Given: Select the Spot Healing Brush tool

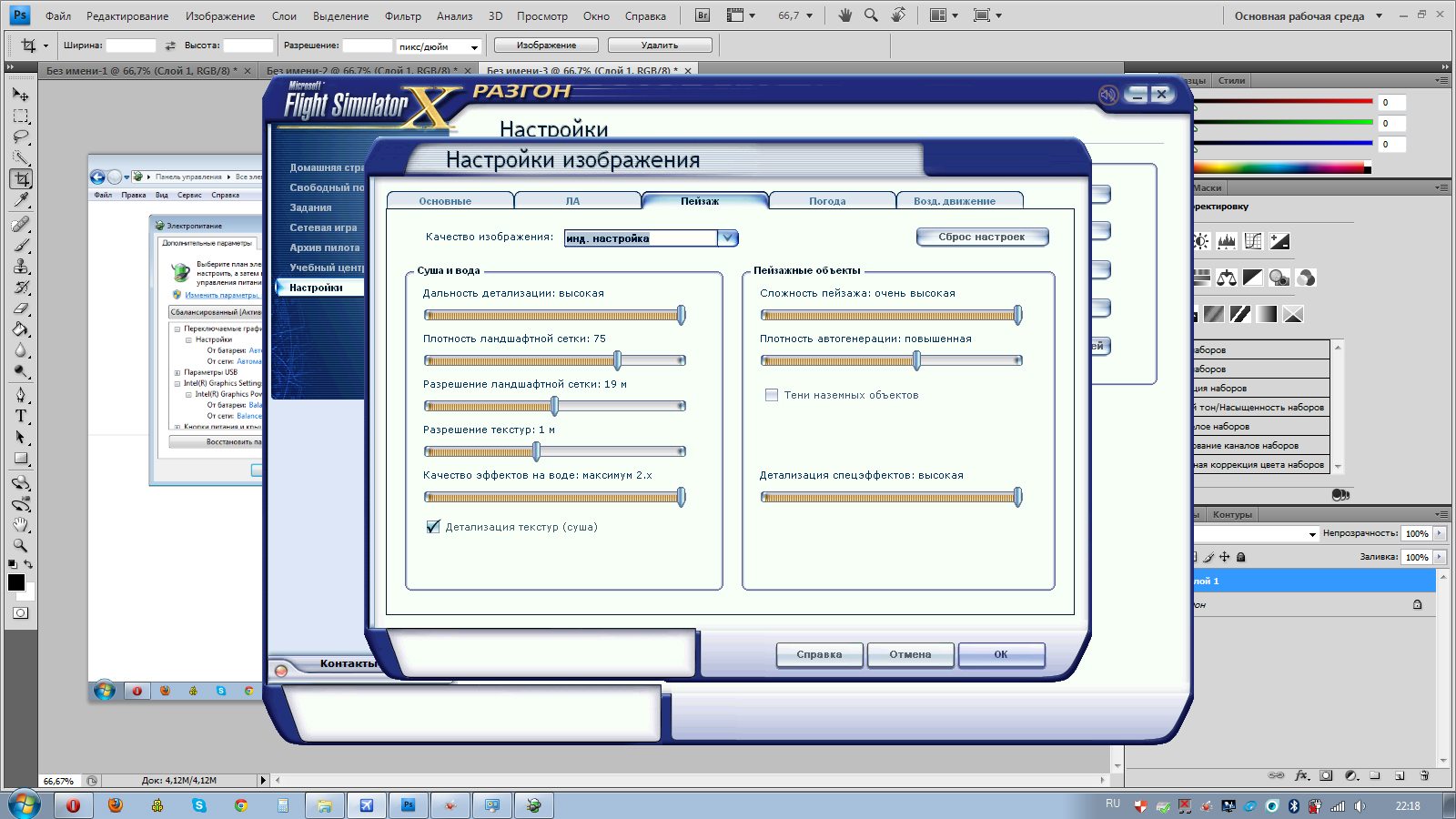Looking at the screenshot, I should pos(20,224).
